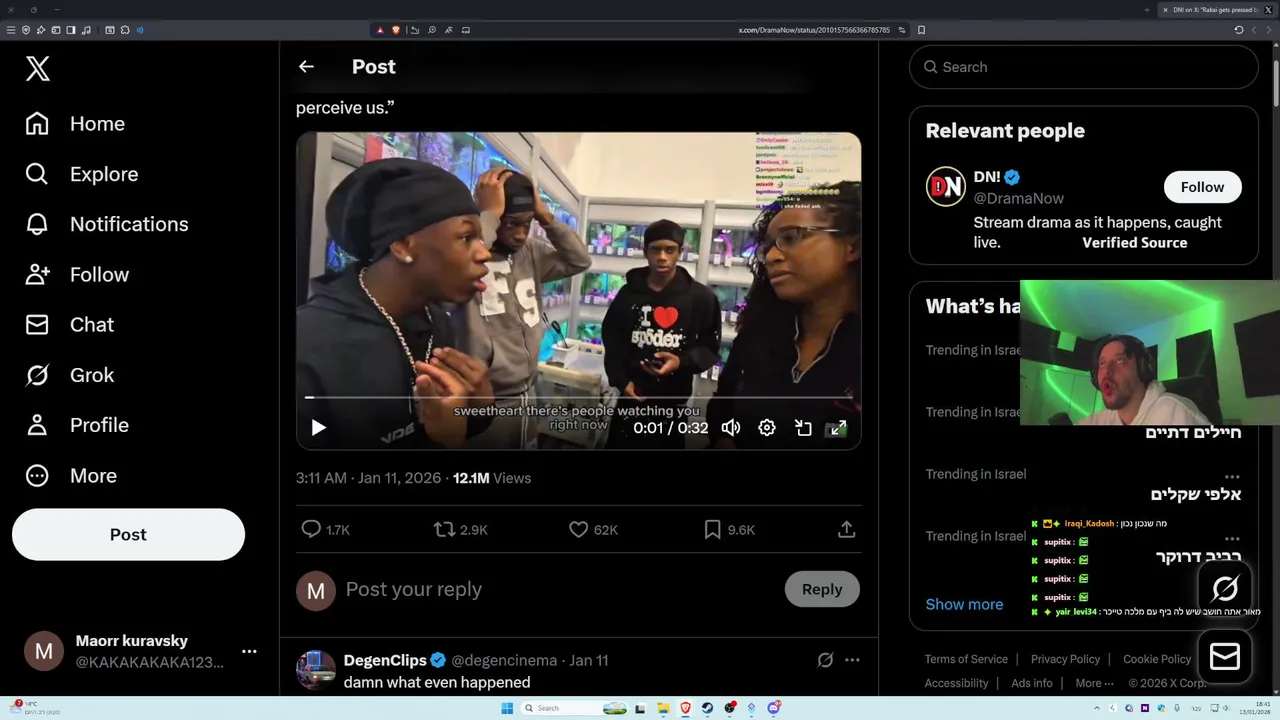Open the Home page
This screenshot has width=1280, height=720.
tap(76, 124)
